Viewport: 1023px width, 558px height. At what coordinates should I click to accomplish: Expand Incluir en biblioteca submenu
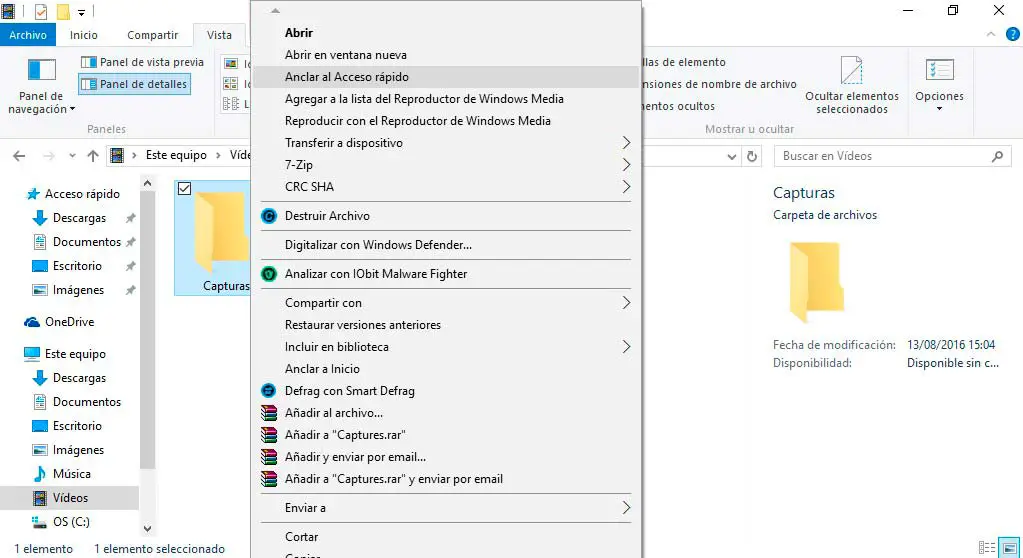[x=626, y=347]
